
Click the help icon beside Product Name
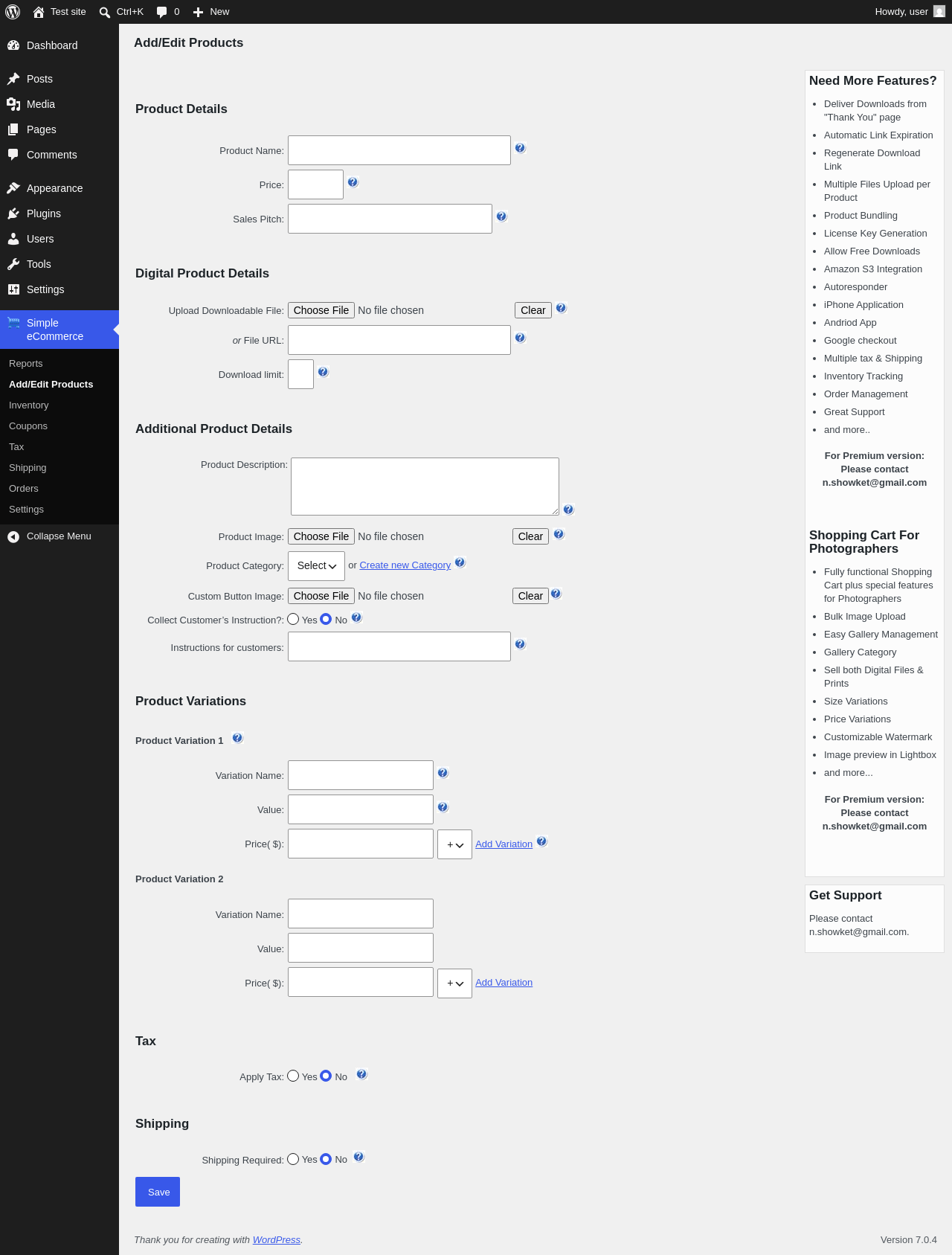click(520, 148)
